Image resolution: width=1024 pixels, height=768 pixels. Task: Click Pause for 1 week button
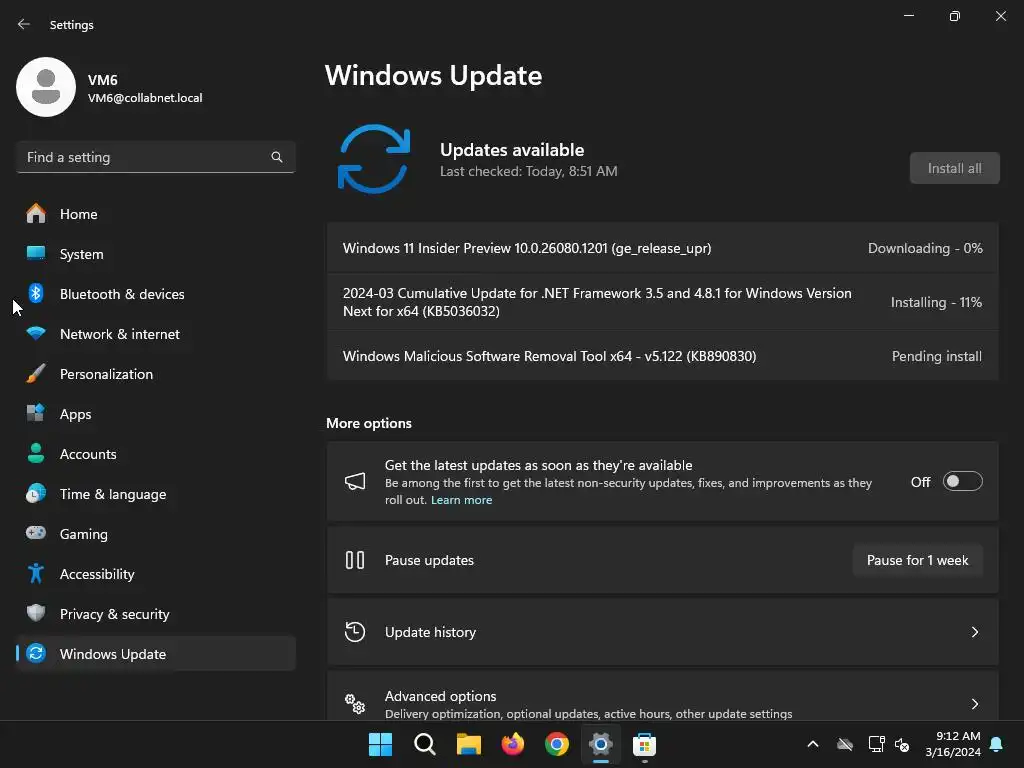(917, 560)
